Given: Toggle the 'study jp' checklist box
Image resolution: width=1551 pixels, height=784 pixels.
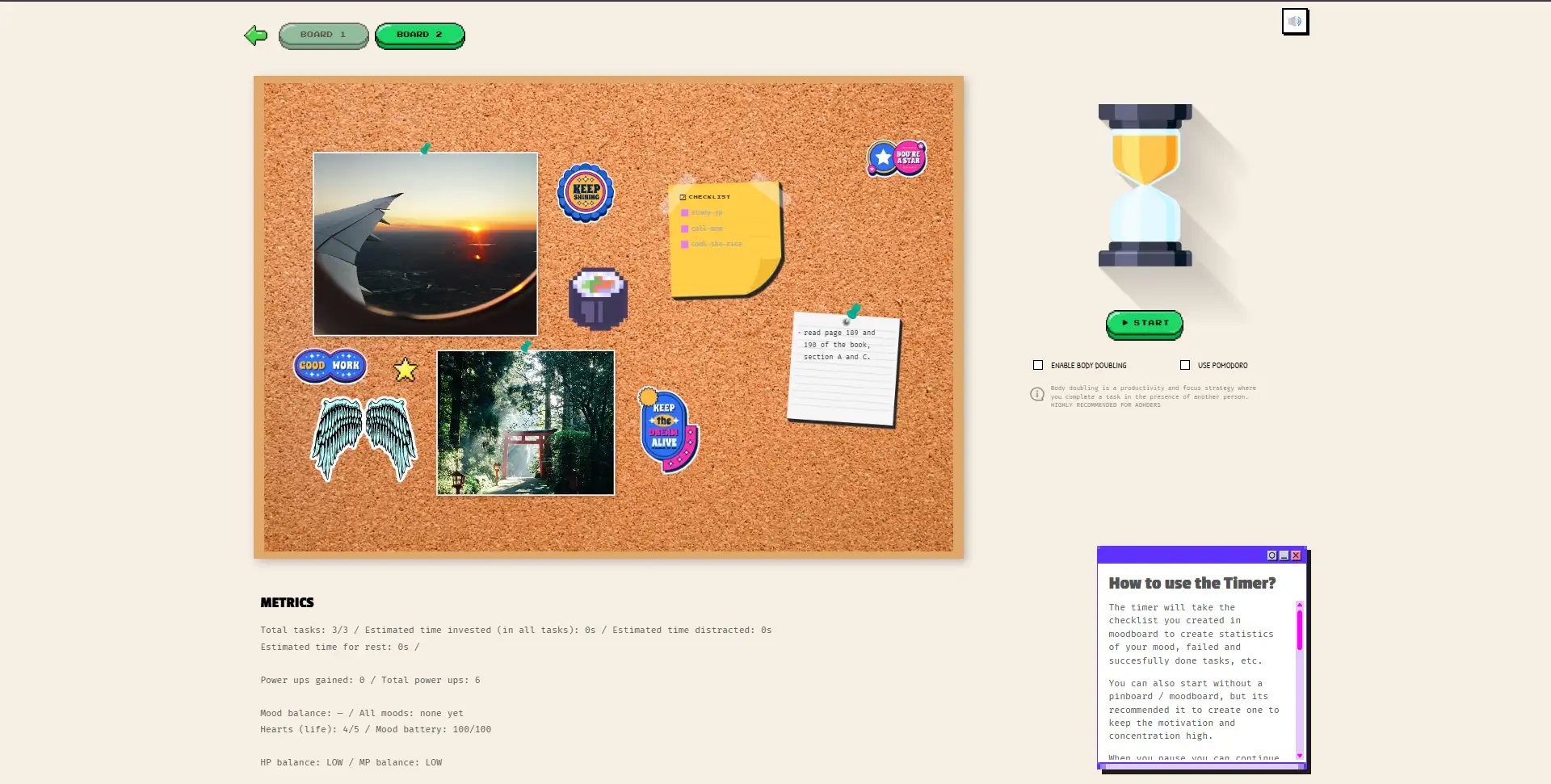Looking at the screenshot, I should tap(684, 213).
